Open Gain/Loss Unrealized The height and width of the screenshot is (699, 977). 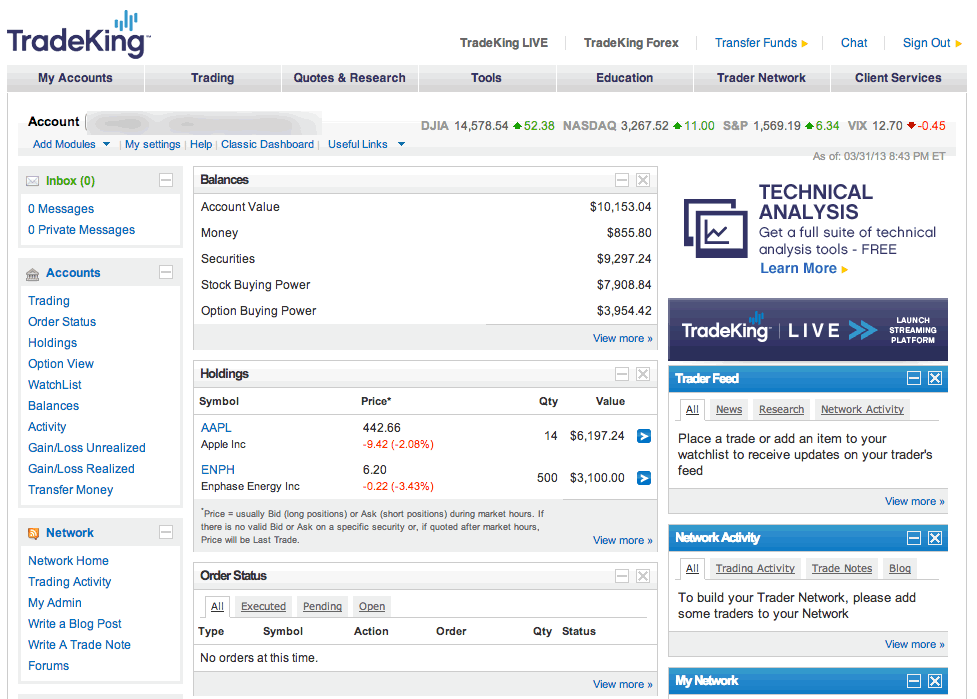(x=87, y=448)
